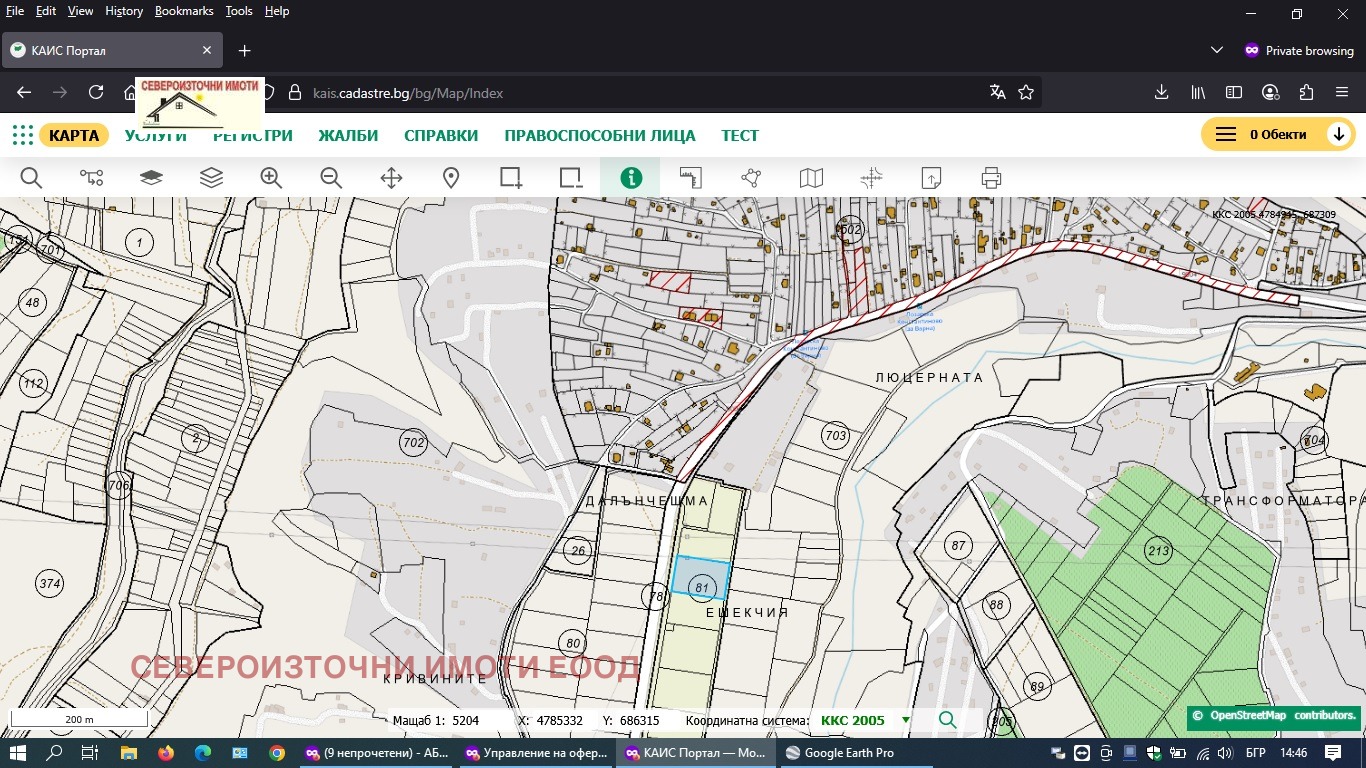Expand the 0 Обекти objects panel arrow
Image resolution: width=1366 pixels, height=768 pixels.
tap(1338, 135)
